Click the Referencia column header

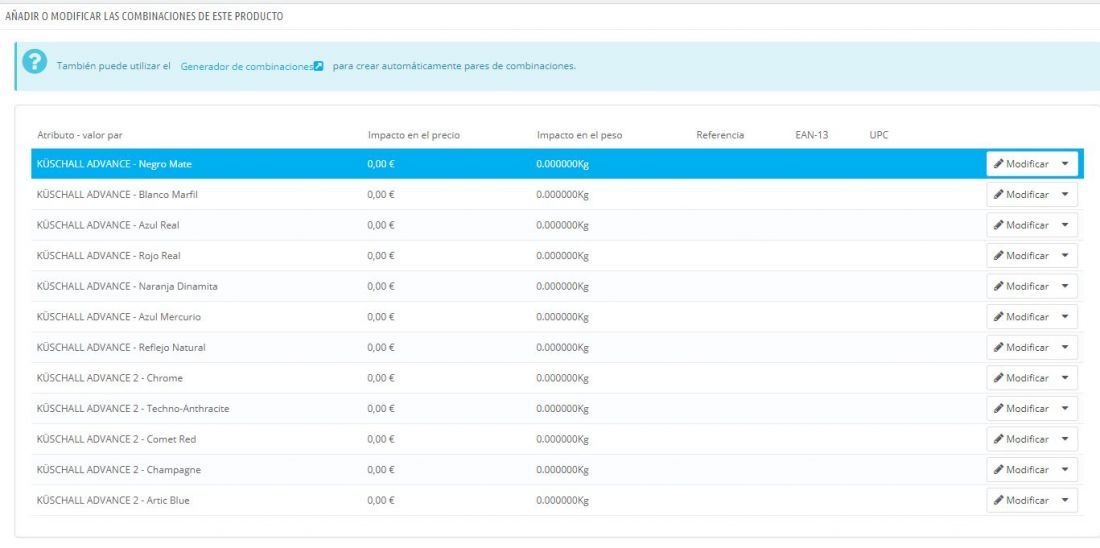coord(720,135)
